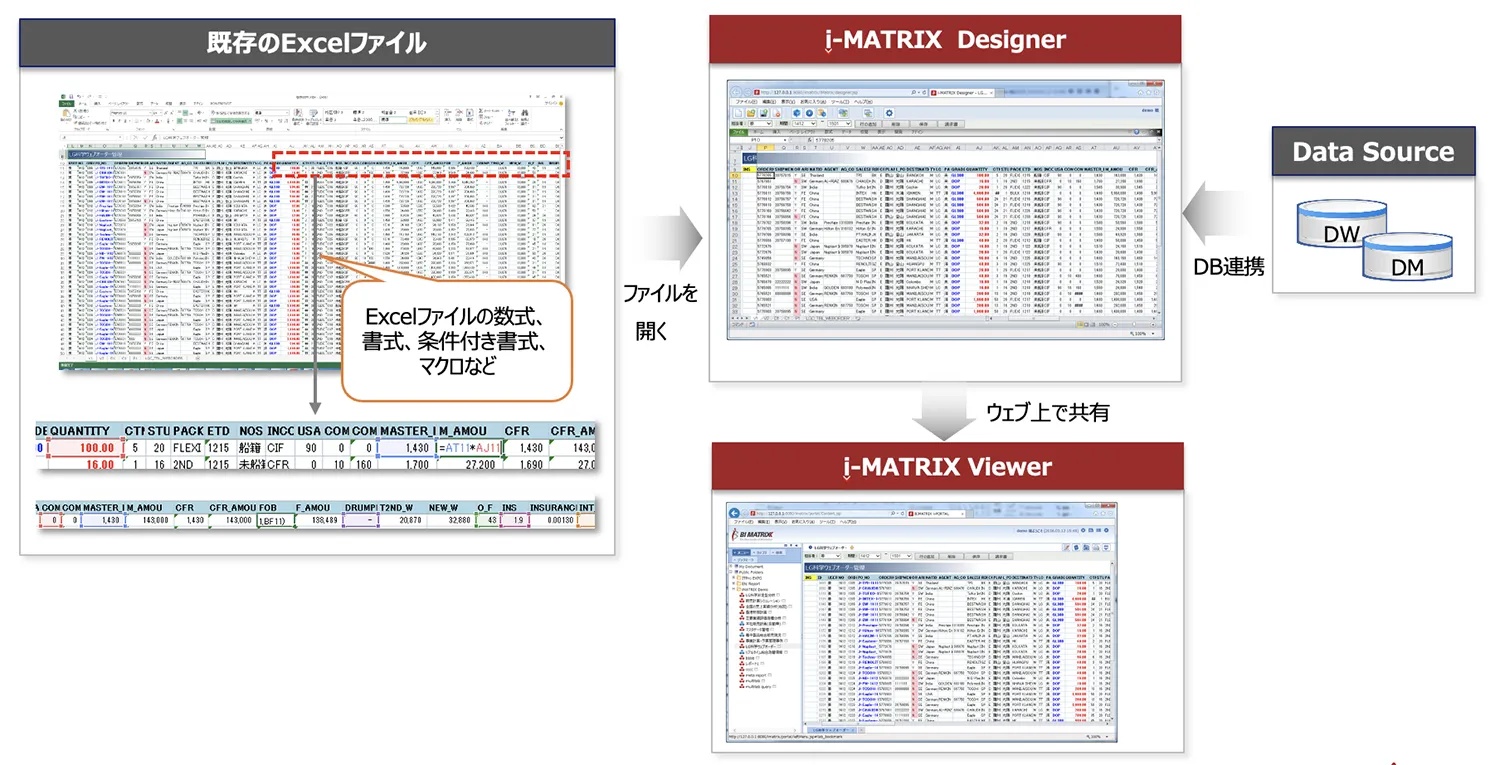Click the back arrow in the Designer browser
Screen dimensions: 1500x765
point(736,92)
